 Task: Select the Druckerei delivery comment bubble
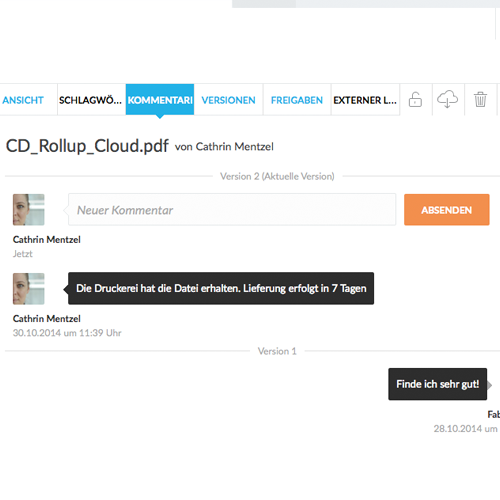click(221, 288)
